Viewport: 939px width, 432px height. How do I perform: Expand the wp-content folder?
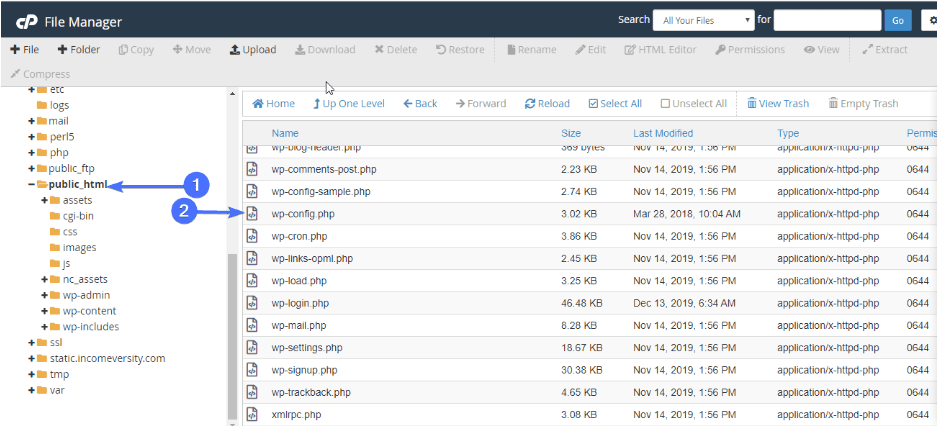pyautogui.click(x=45, y=311)
